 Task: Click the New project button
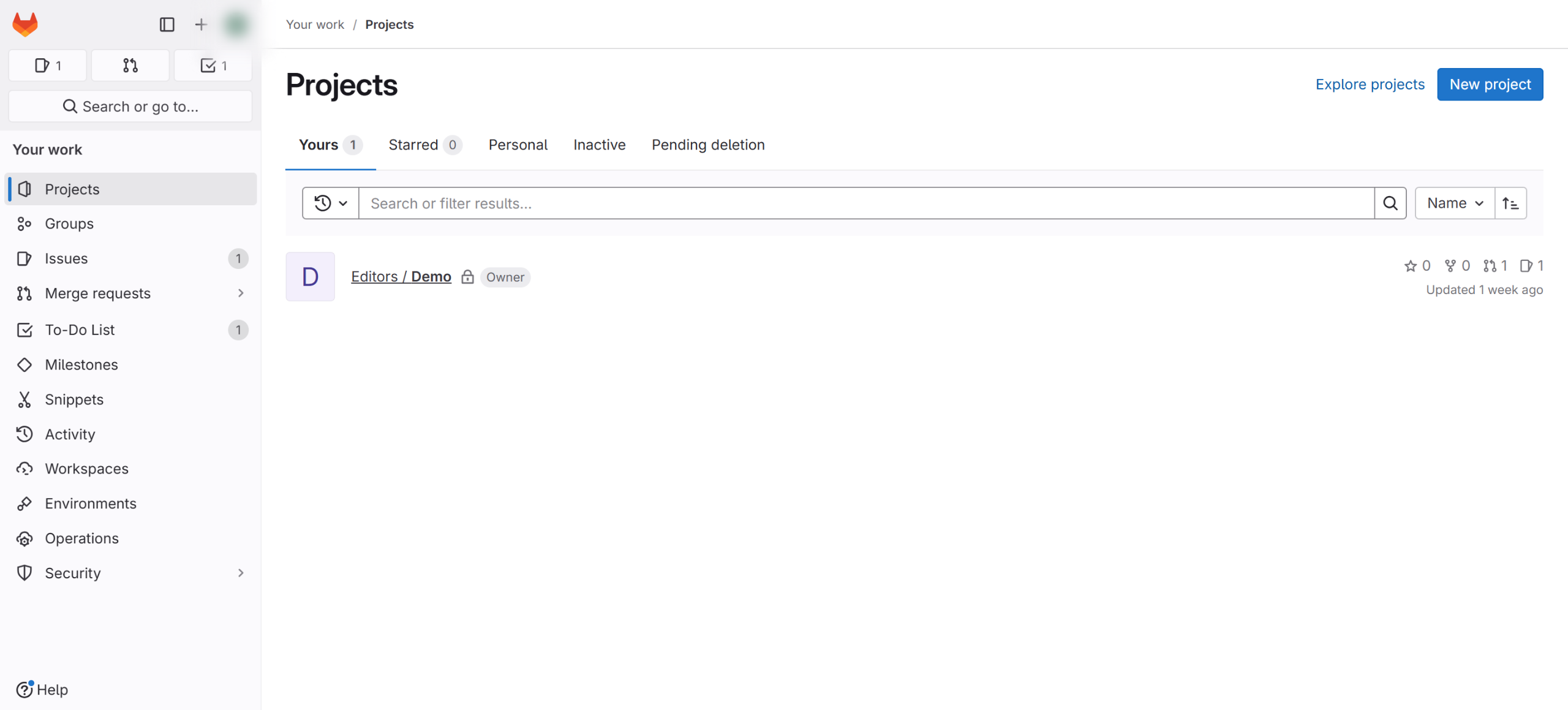coord(1490,84)
